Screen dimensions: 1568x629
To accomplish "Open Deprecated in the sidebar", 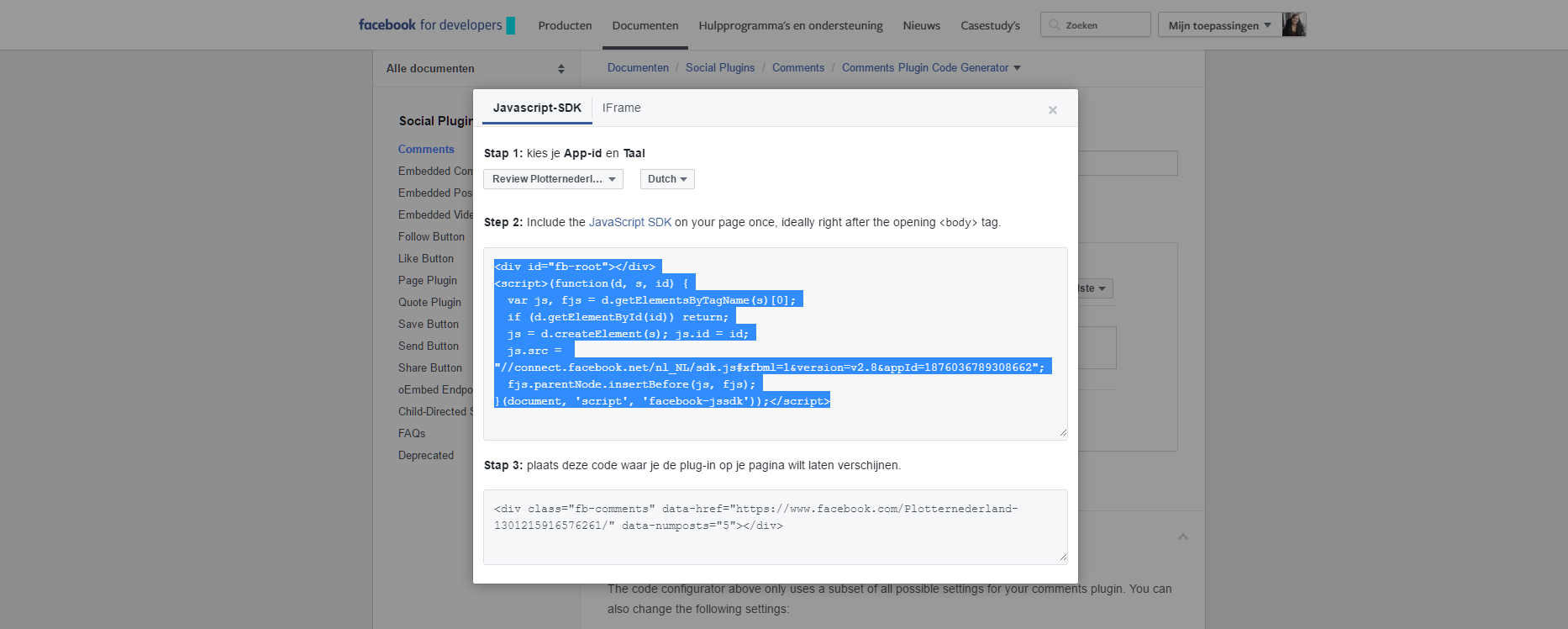I will [x=426, y=455].
